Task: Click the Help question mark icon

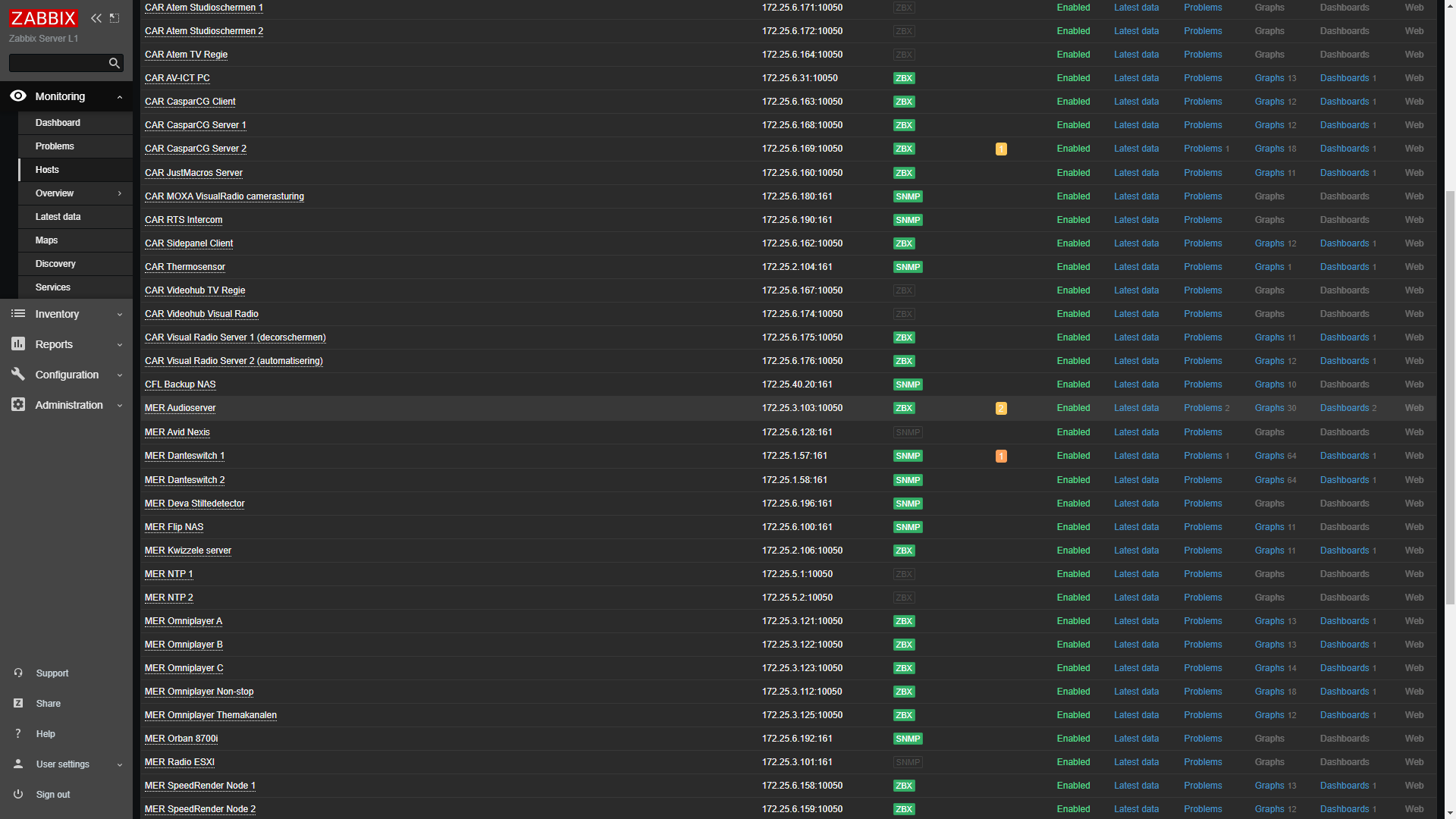Action: [18, 734]
